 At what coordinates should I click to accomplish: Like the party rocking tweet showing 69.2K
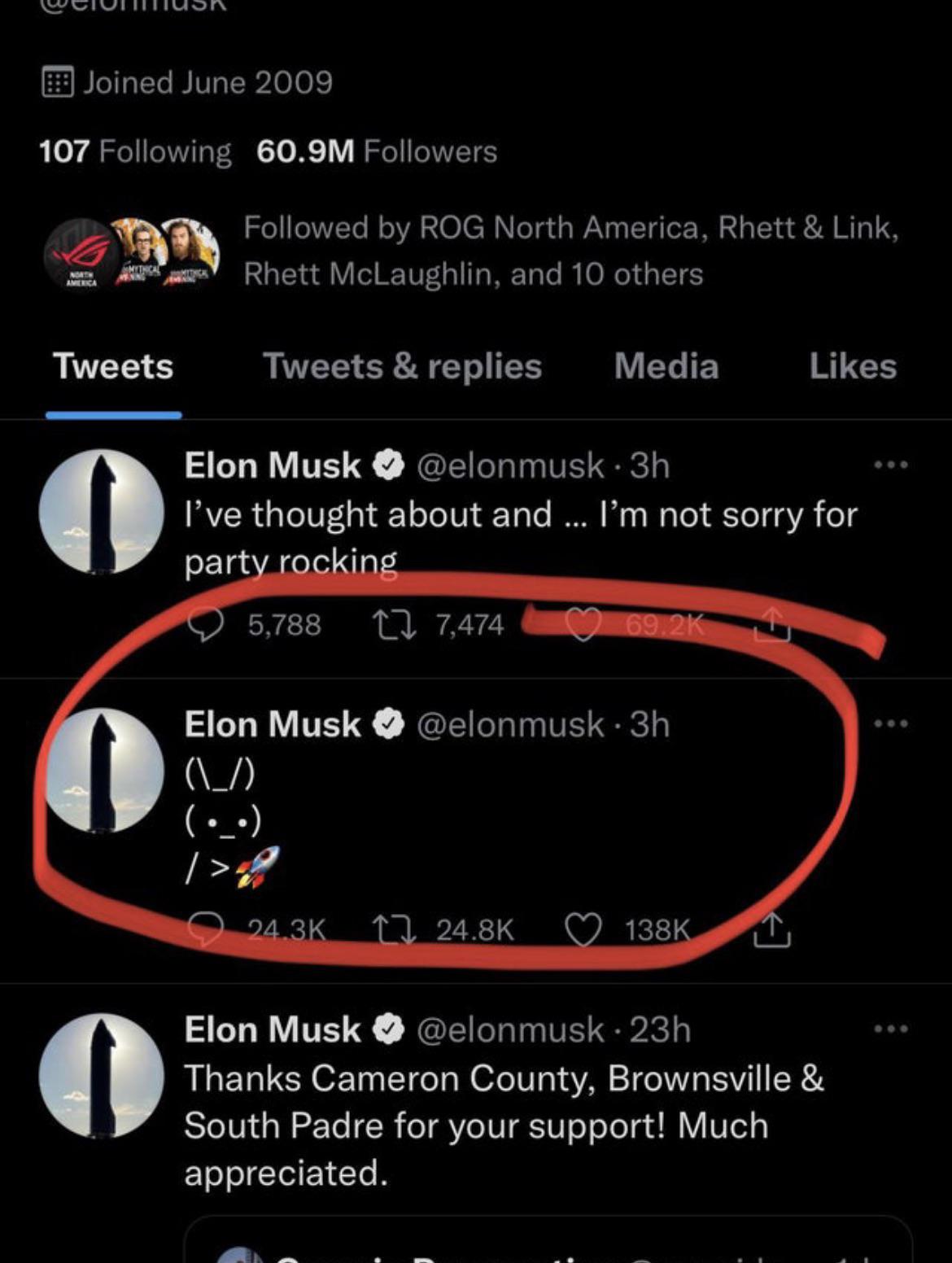585,623
